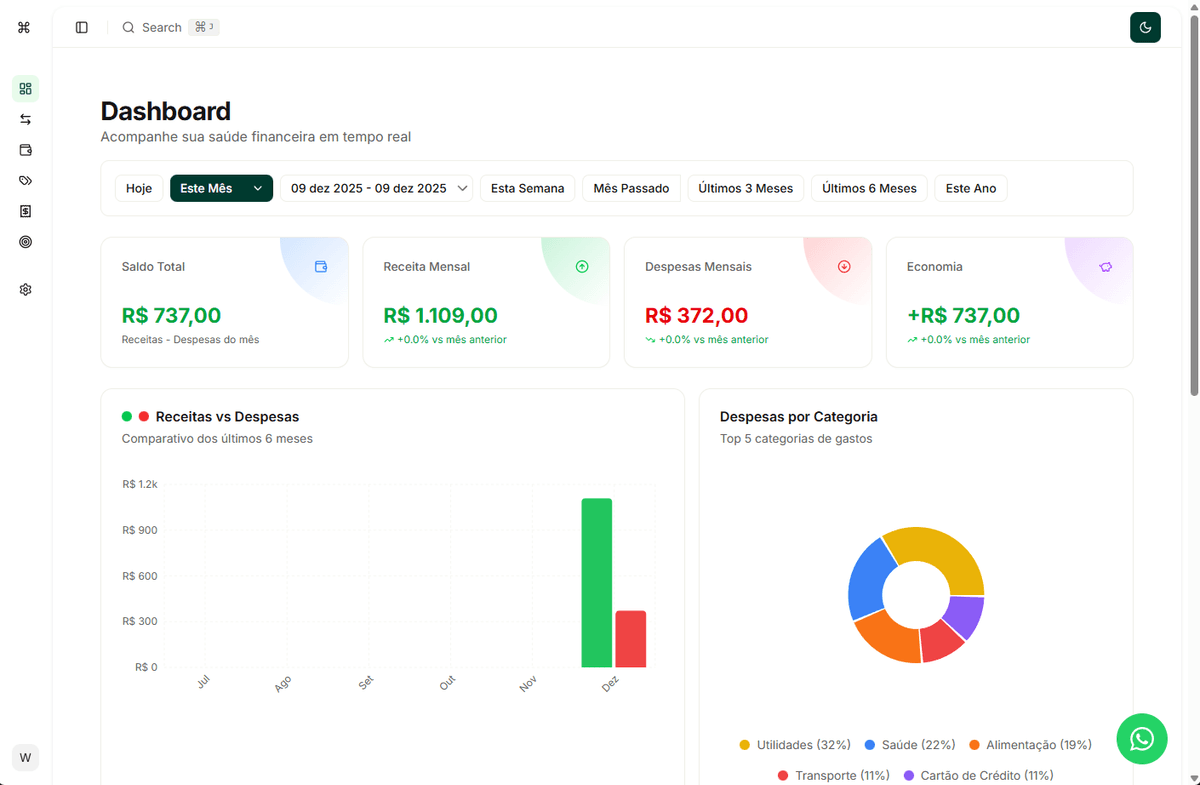Switch to the Últimos 6 Meses view
The width and height of the screenshot is (1200, 785).
point(869,188)
